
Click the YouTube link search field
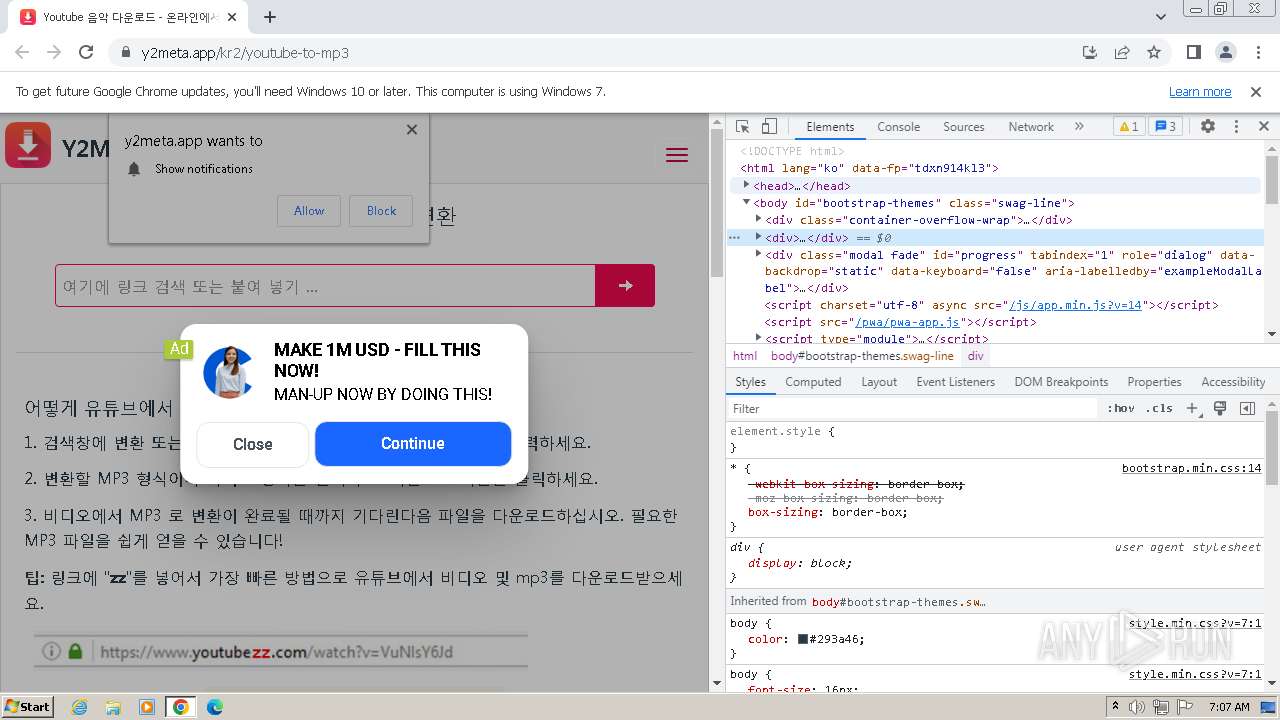325,286
